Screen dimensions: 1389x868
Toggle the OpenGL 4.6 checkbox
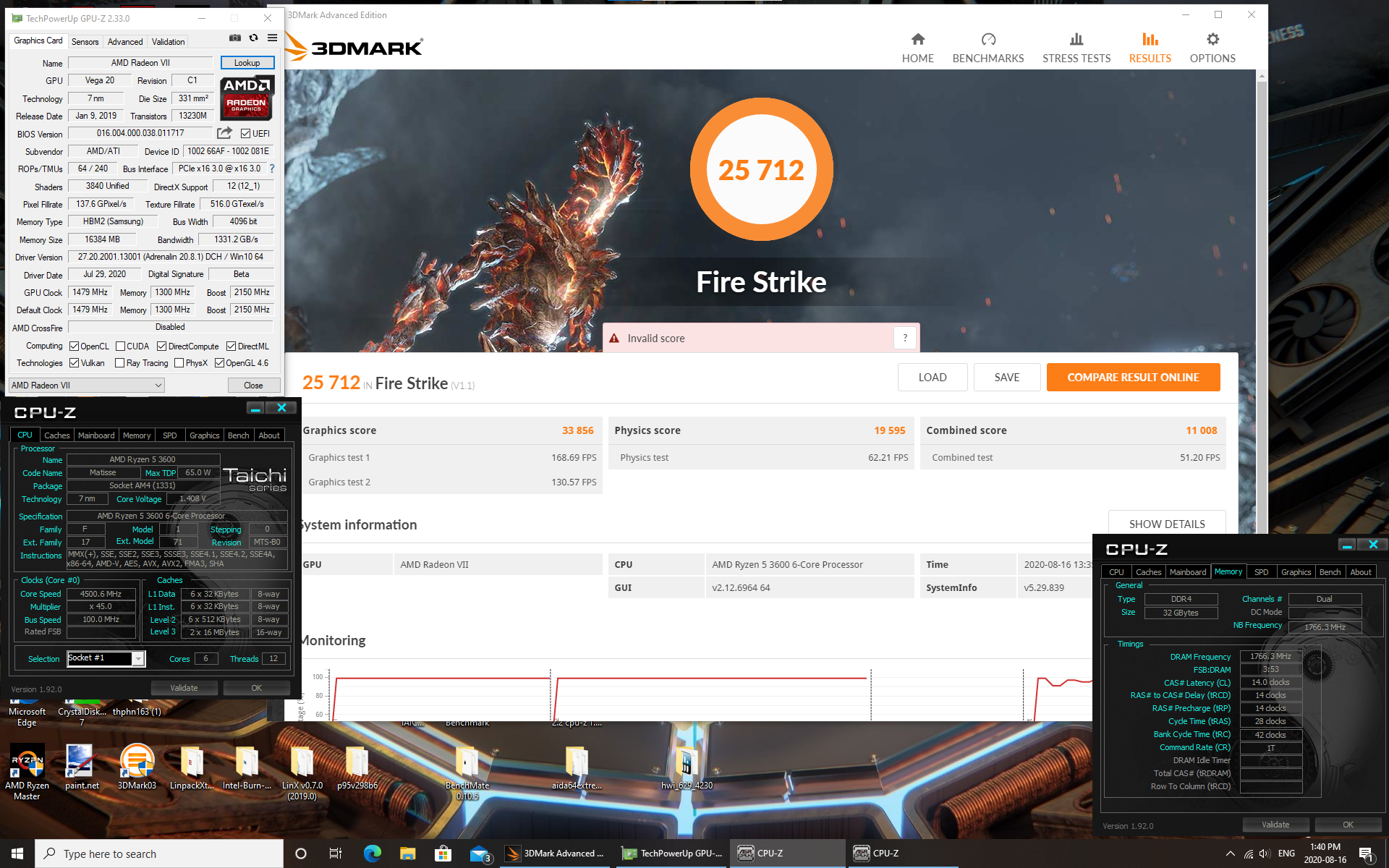(219, 363)
